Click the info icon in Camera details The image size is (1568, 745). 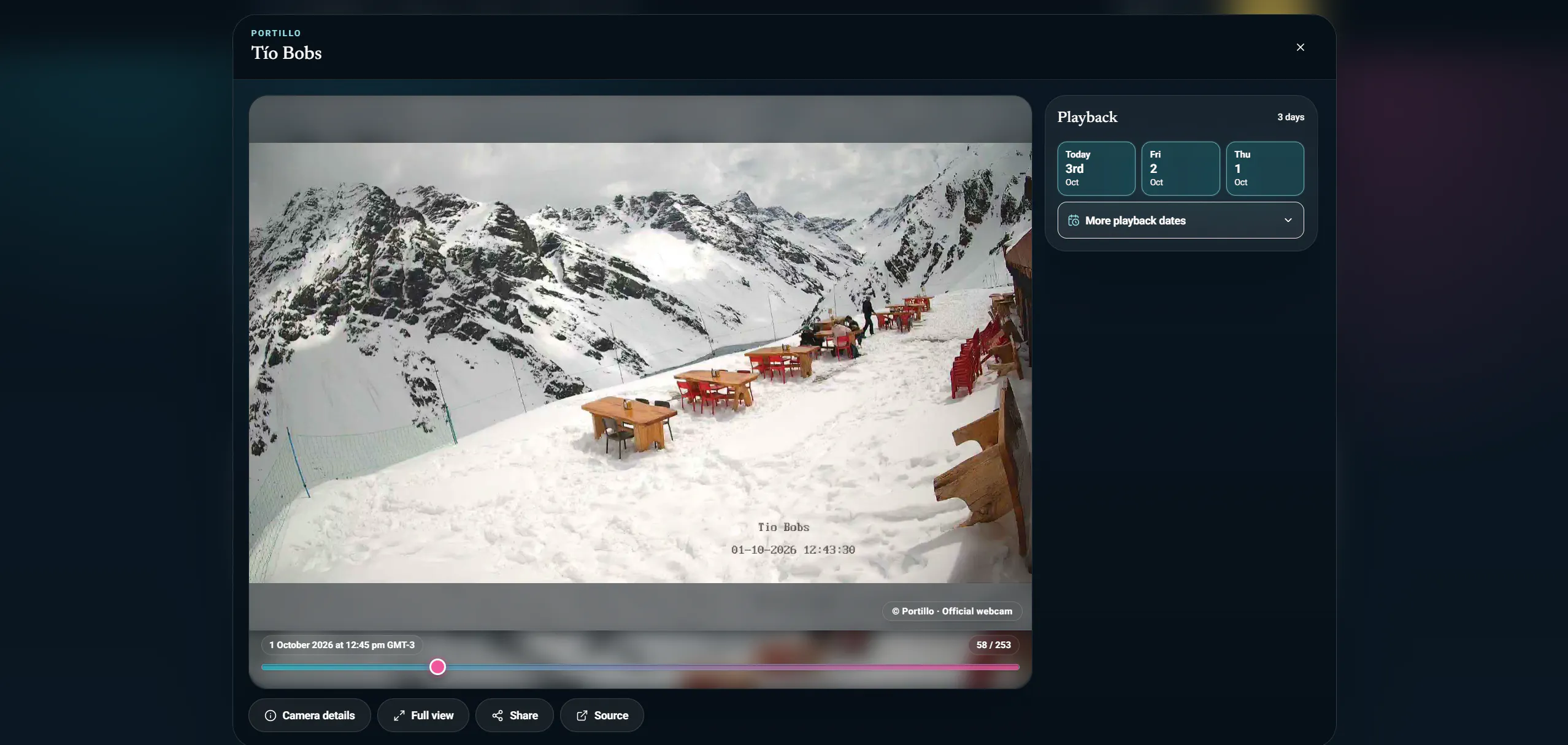(270, 716)
